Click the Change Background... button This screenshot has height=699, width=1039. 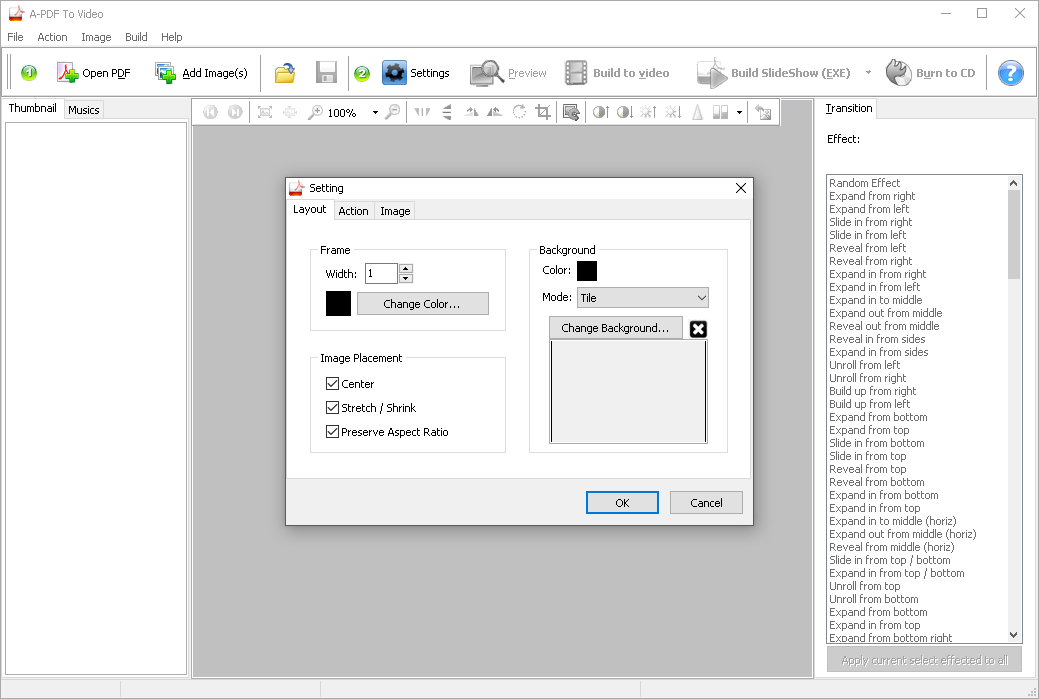click(615, 328)
